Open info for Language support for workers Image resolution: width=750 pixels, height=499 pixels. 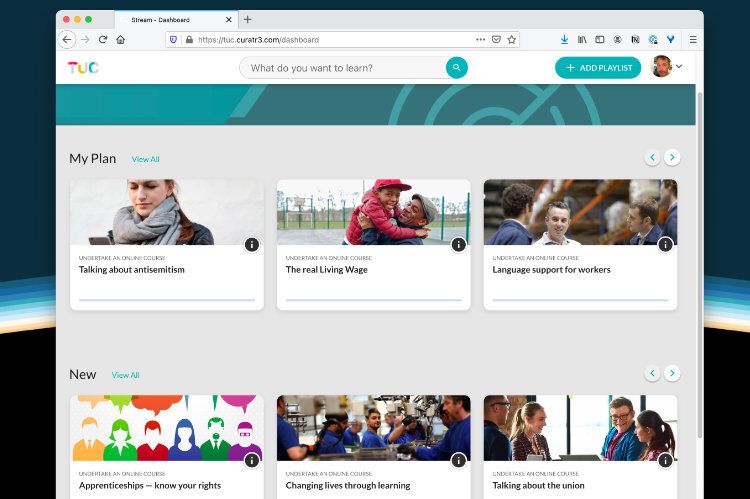coord(665,244)
